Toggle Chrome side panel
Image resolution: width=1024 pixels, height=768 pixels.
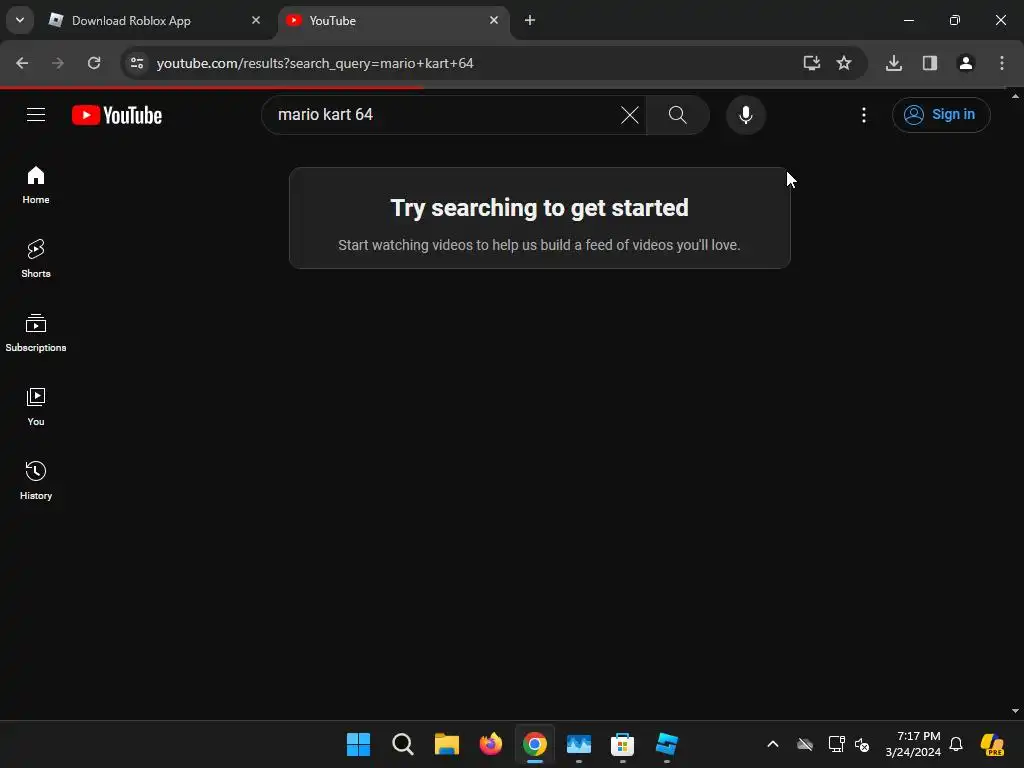tap(930, 63)
